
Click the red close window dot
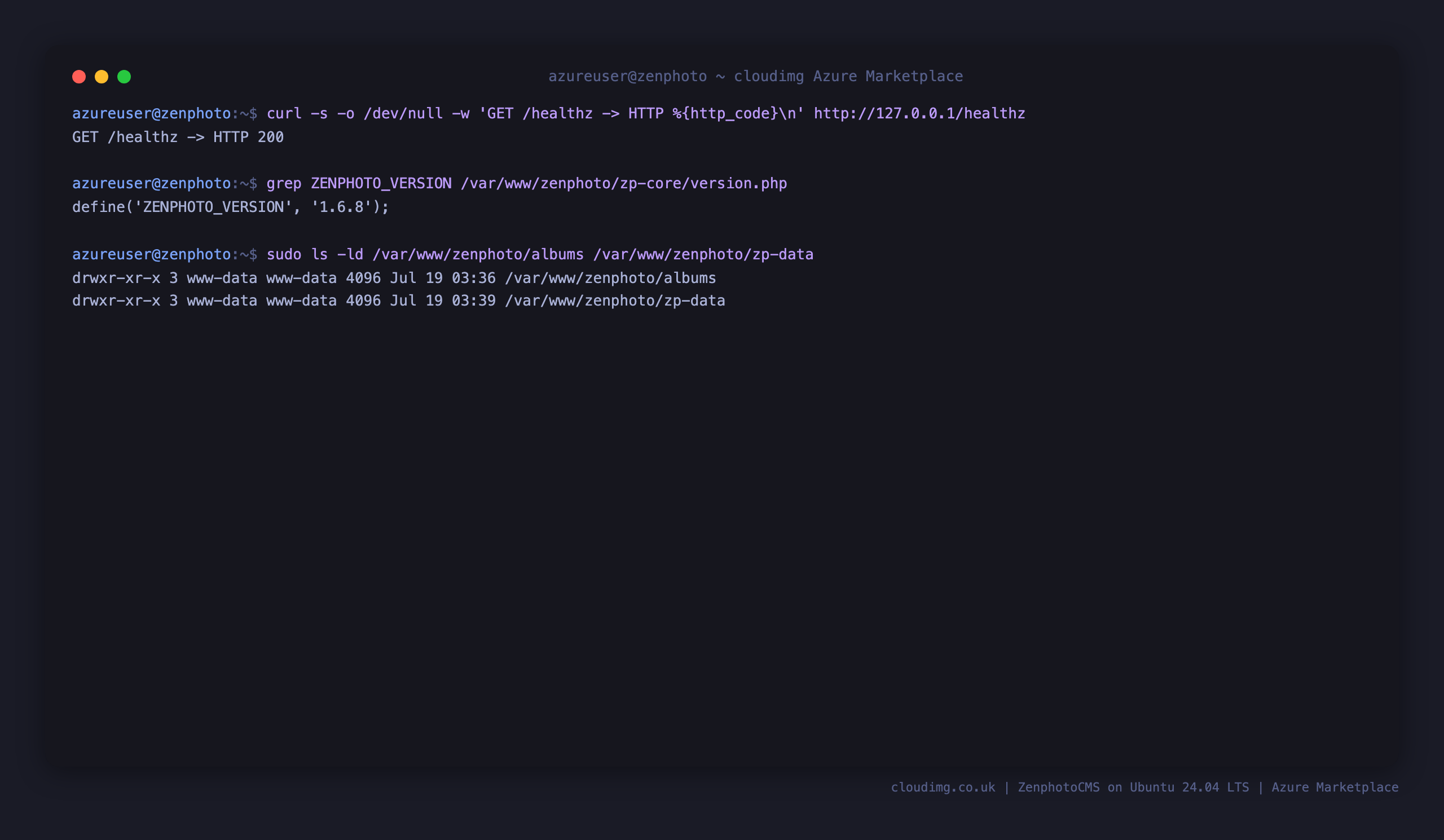pos(79,77)
